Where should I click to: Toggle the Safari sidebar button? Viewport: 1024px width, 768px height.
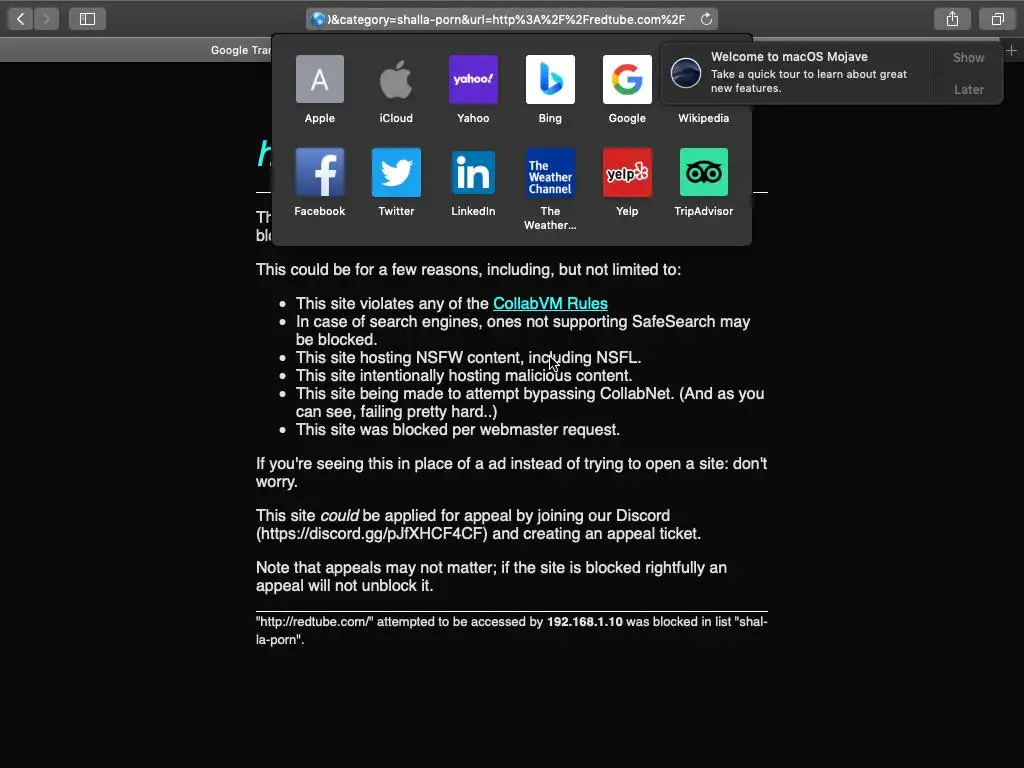coord(88,19)
